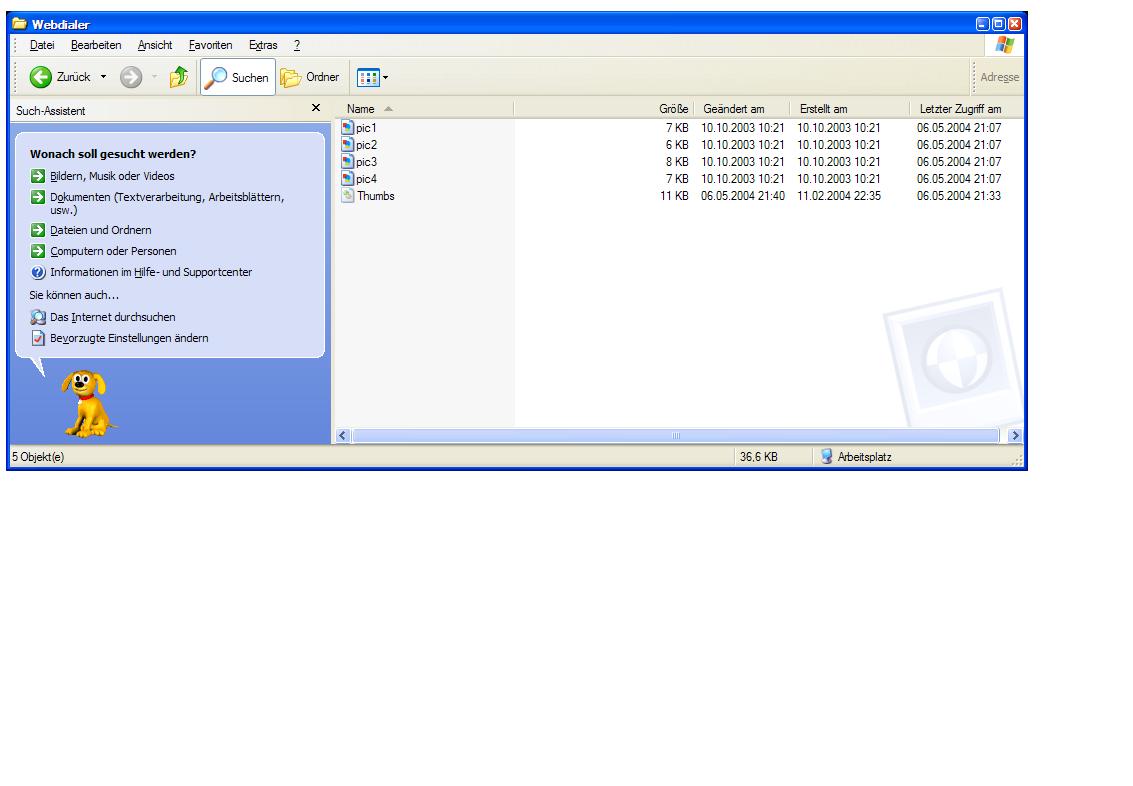Screen dimensions: 1133x786
Task: Open the views icon dropdown
Action: click(373, 77)
